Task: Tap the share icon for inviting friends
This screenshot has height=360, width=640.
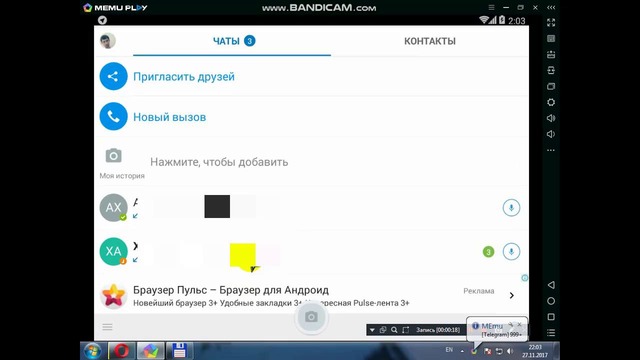Action: tap(113, 76)
